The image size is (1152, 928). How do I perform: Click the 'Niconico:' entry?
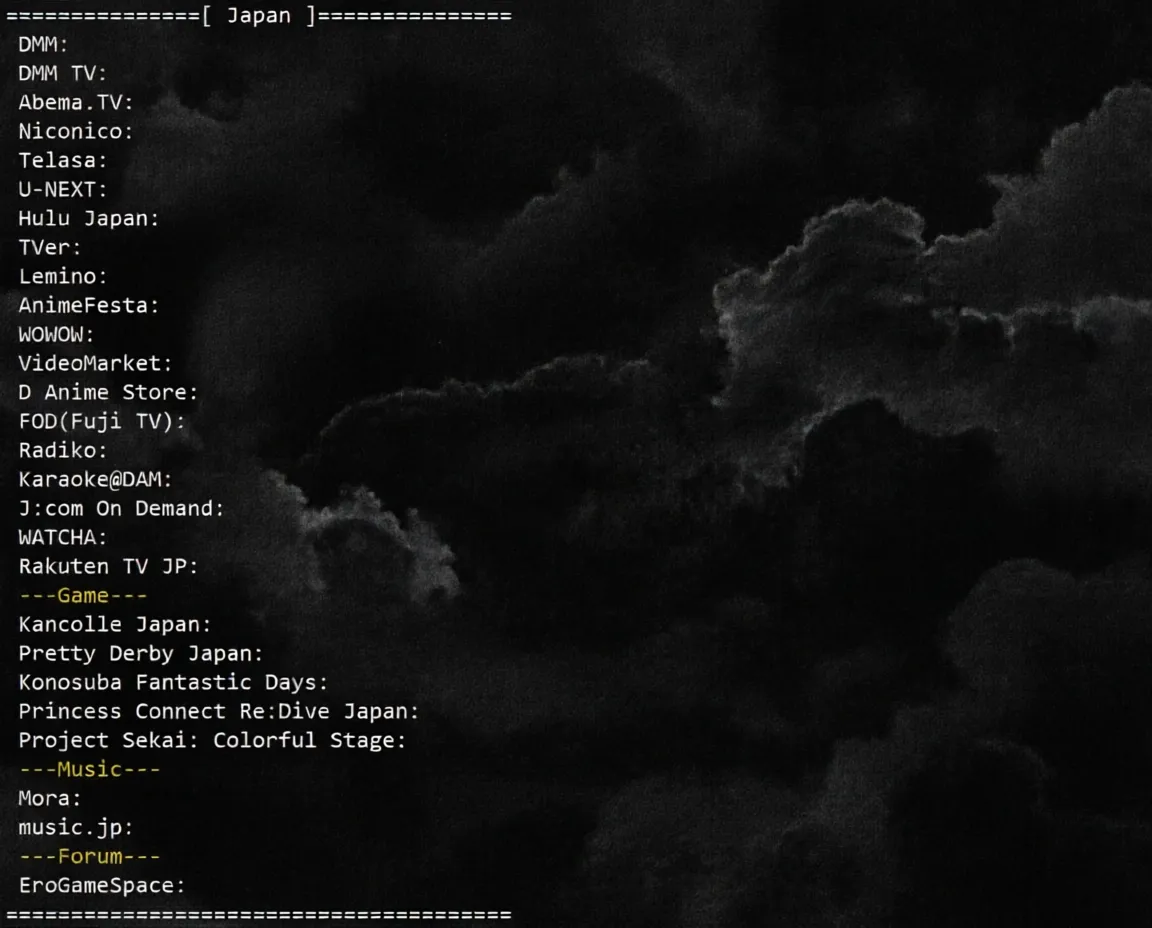[x=76, y=132]
